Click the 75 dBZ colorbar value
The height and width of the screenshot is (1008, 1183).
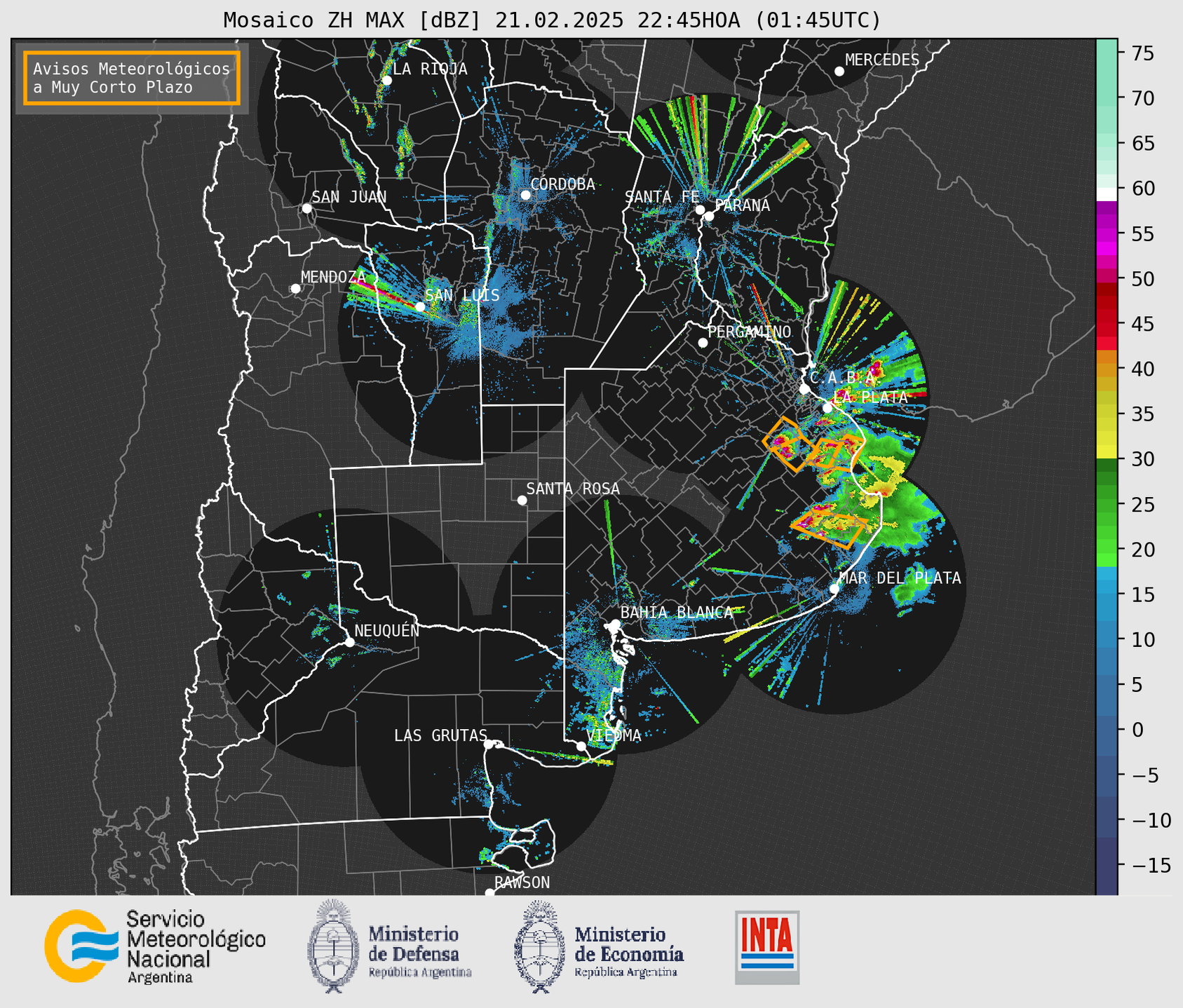1142,53
